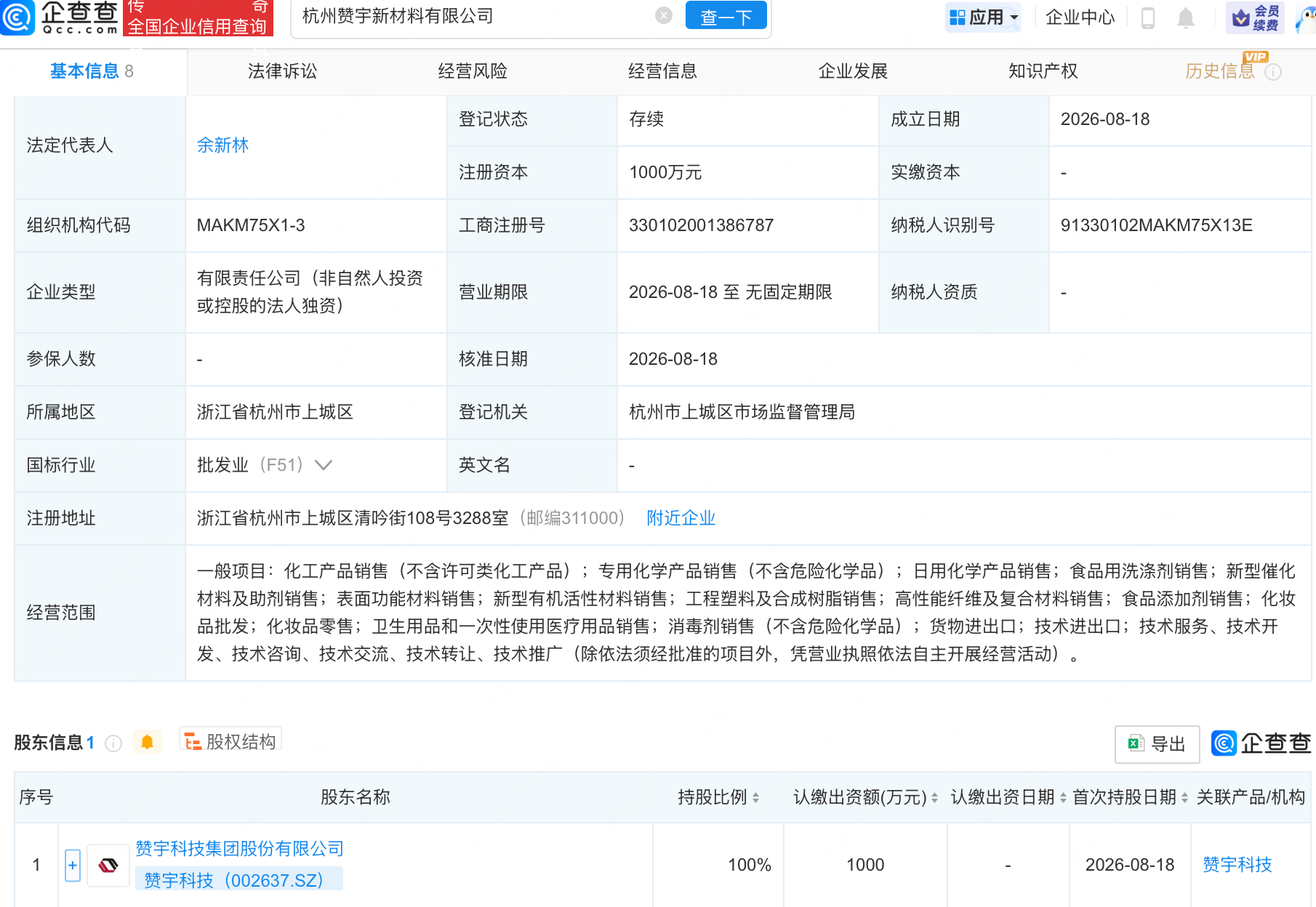This screenshot has height=907, width=1316.
Task: Click the 查一下 search button
Action: point(726,16)
